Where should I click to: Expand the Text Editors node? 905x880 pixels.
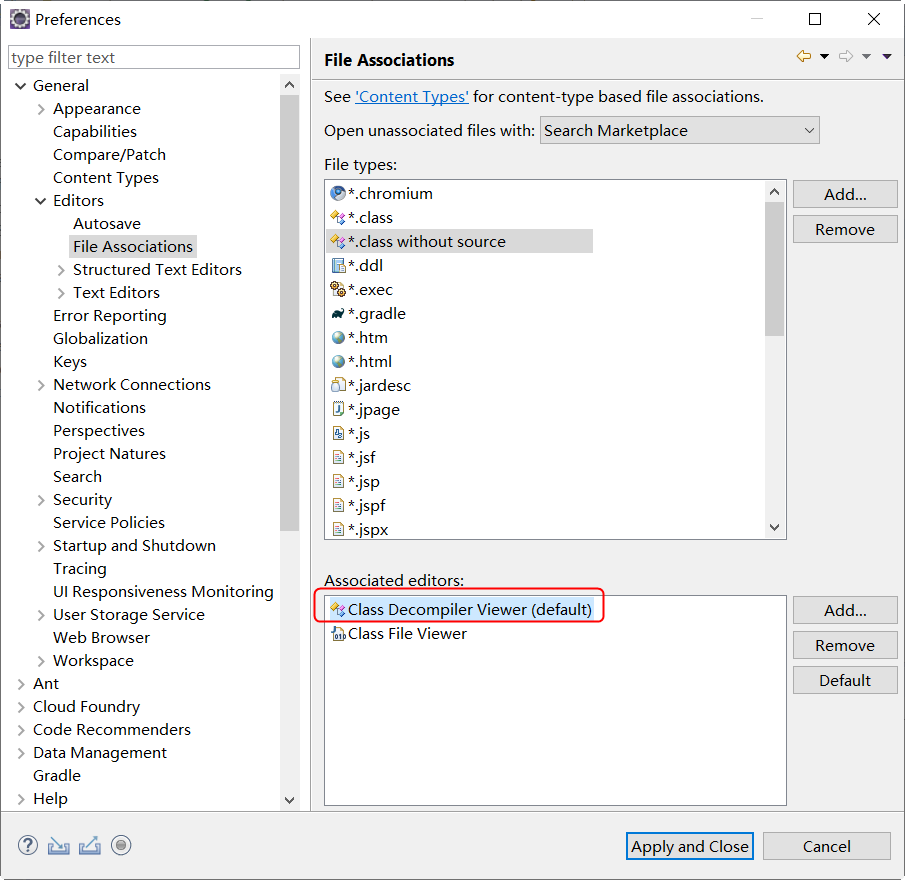click(x=61, y=293)
